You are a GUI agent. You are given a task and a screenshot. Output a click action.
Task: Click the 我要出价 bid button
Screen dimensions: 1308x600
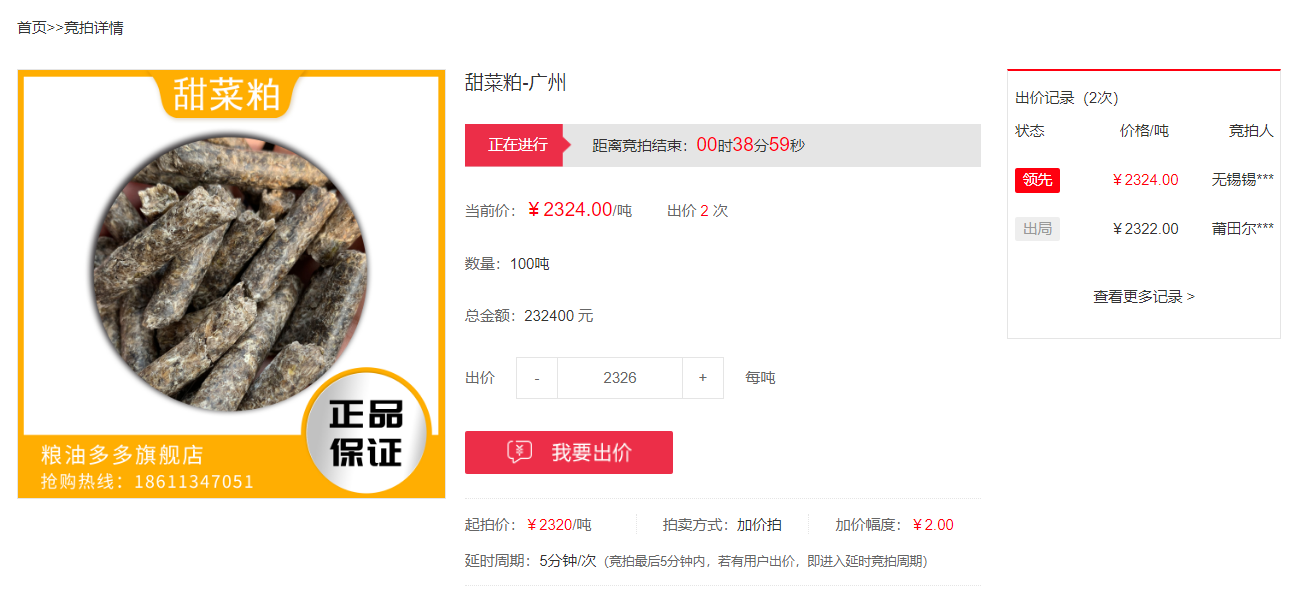point(569,452)
